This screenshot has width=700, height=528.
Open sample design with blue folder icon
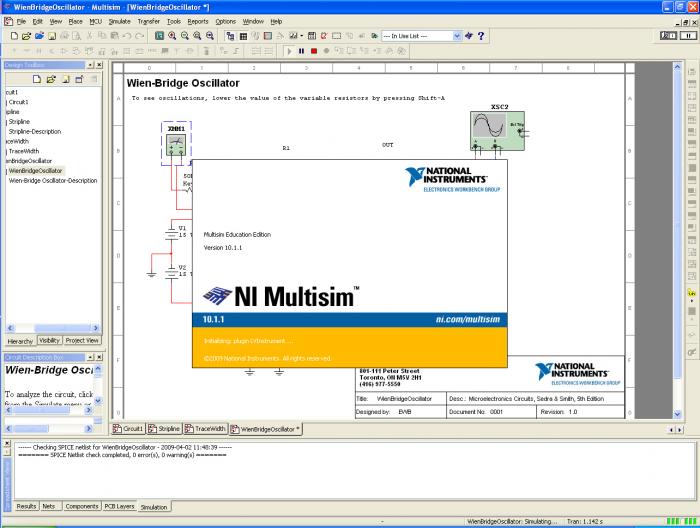pyautogui.click(x=39, y=36)
